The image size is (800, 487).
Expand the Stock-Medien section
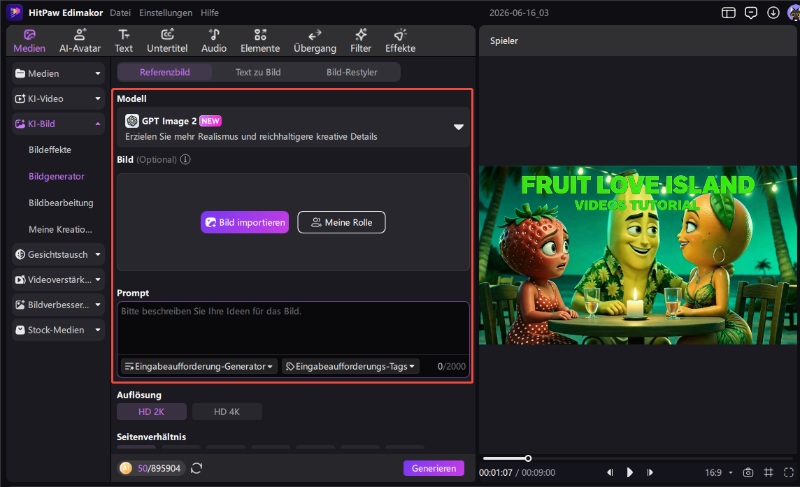tap(58, 330)
